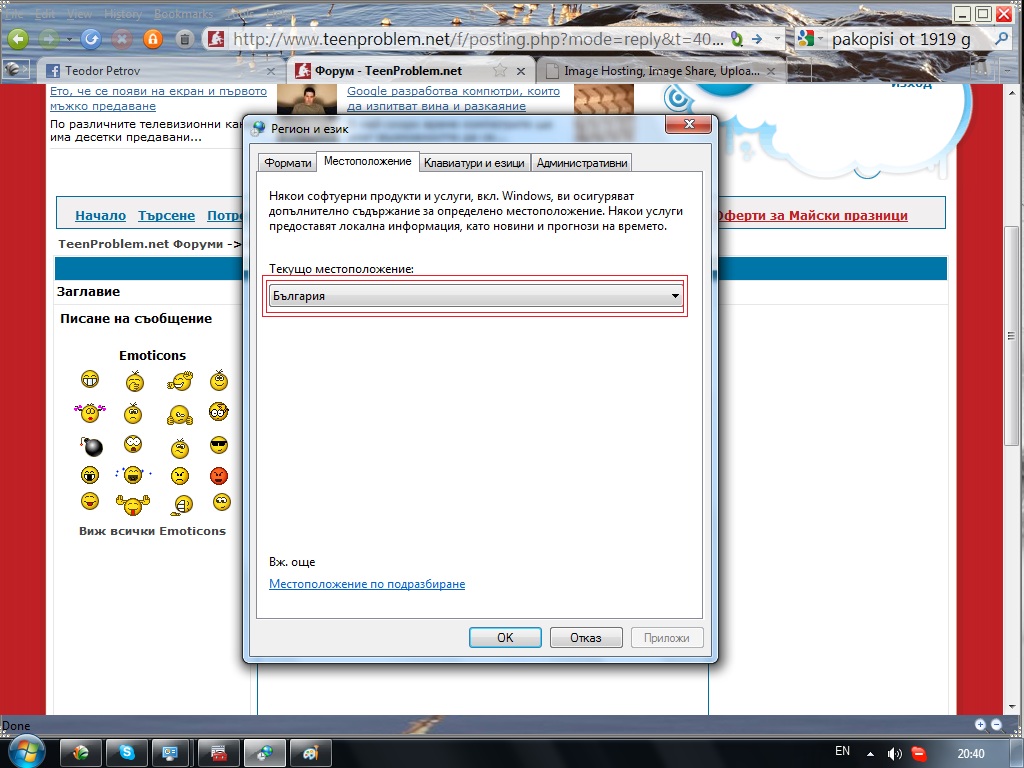The height and width of the screenshot is (768, 1024).
Task: Click the face thumbnail beside the news link
Action: 307,99
